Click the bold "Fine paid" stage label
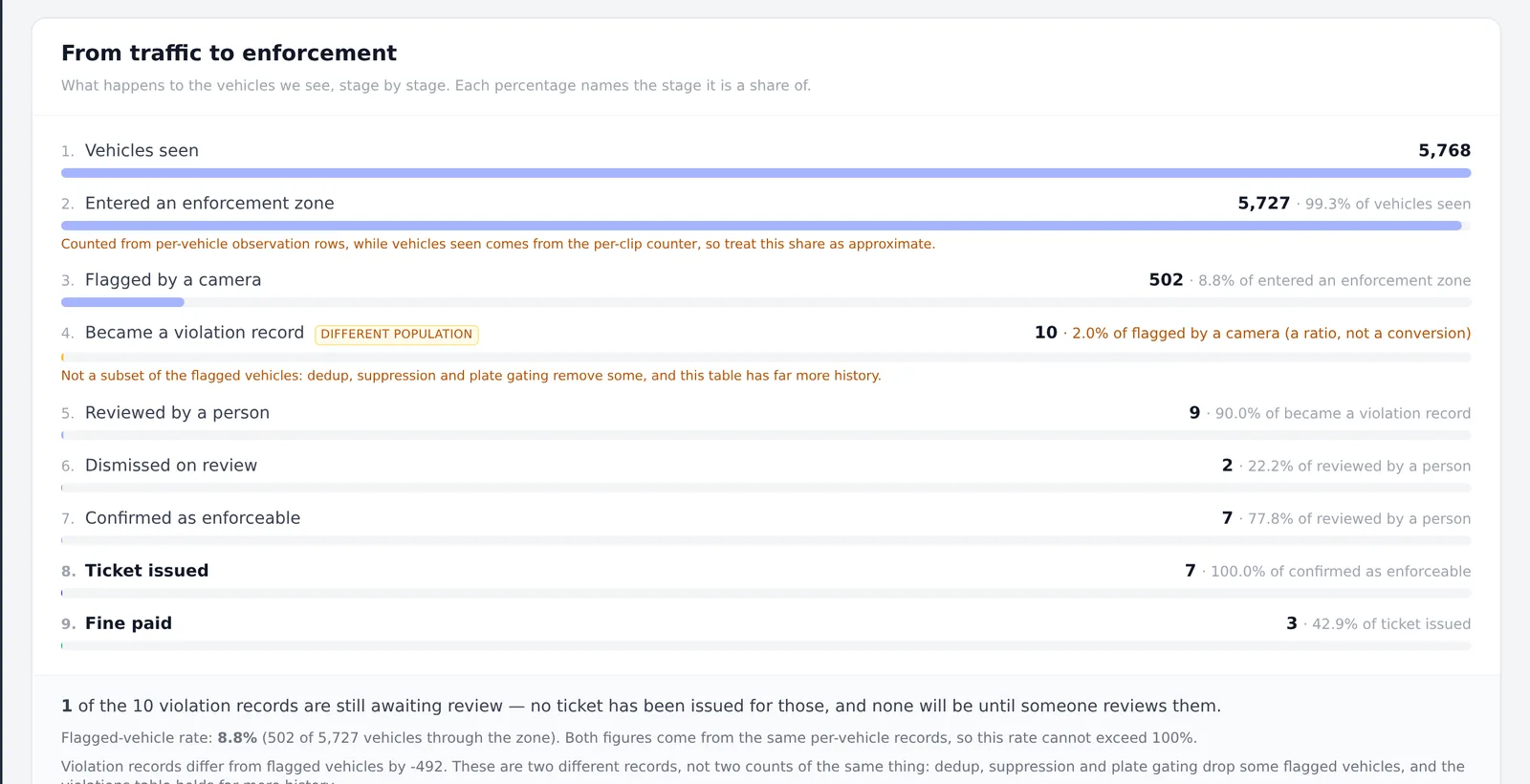Image resolution: width=1530 pixels, height=784 pixels. [x=128, y=622]
